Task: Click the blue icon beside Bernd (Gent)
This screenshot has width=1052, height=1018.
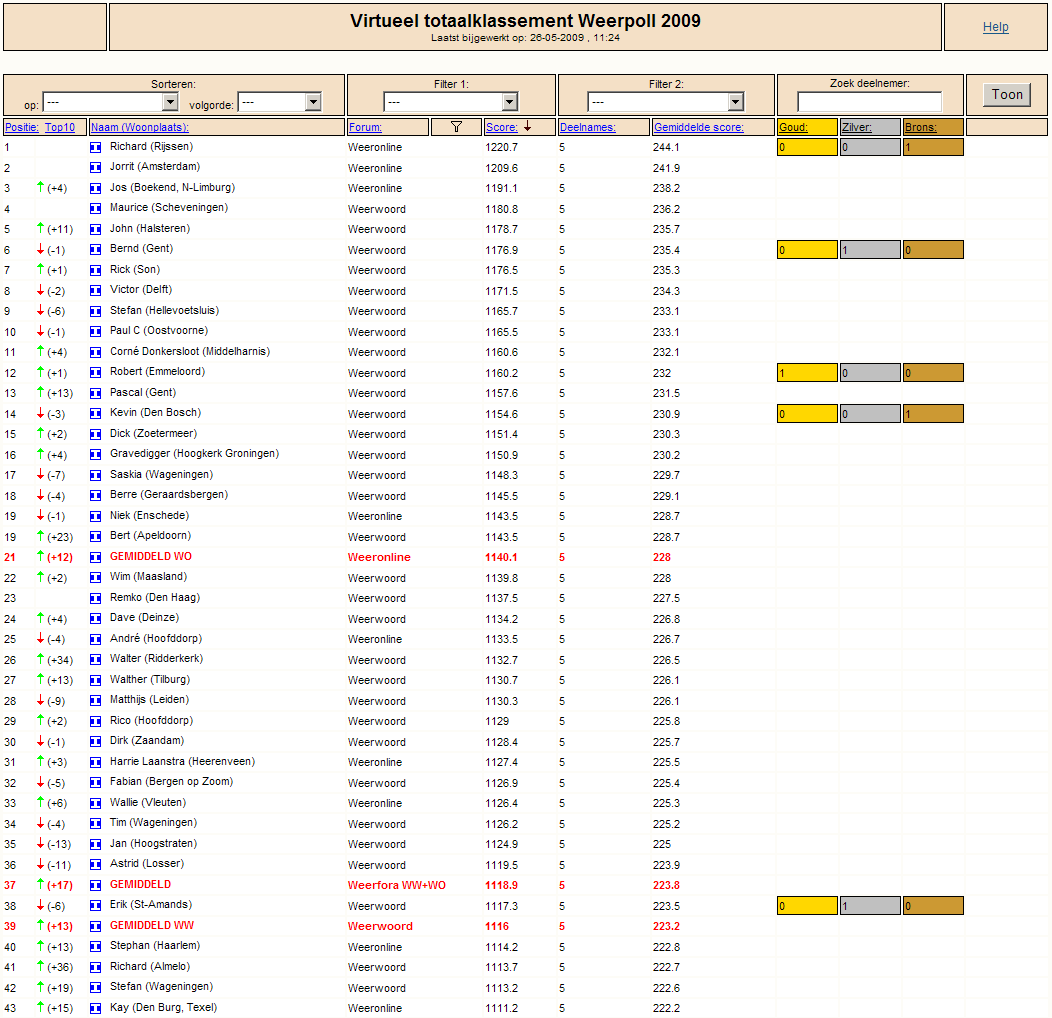Action: click(96, 249)
